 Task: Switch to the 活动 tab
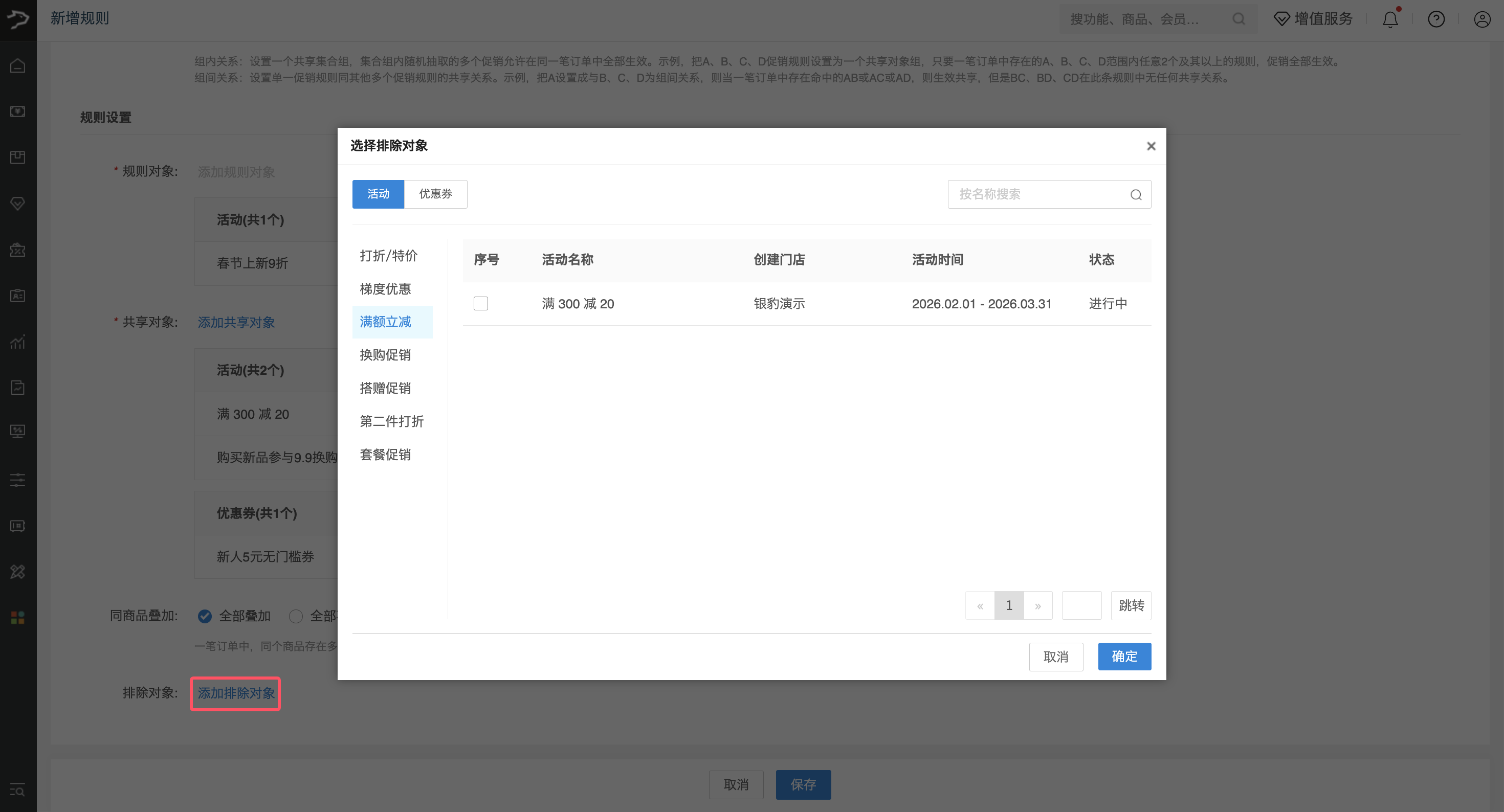click(x=378, y=194)
